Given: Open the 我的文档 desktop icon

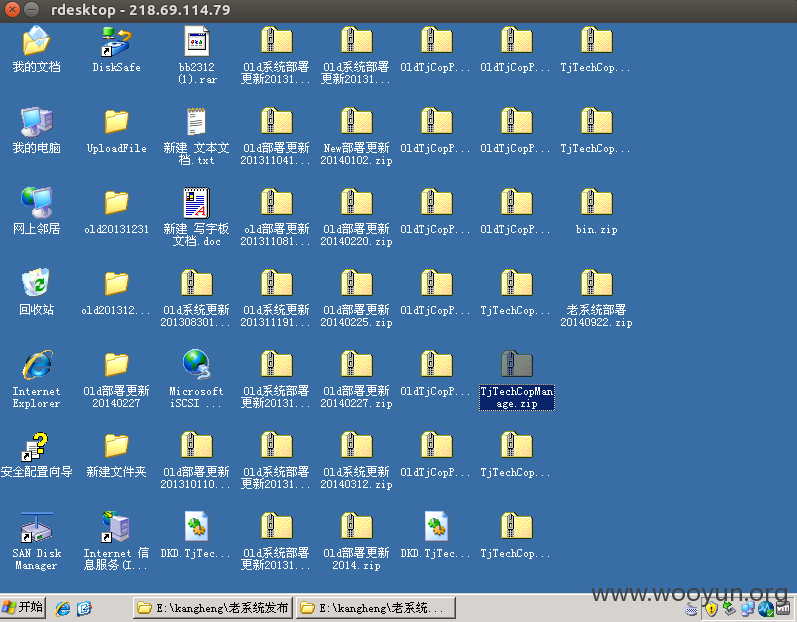Looking at the screenshot, I should (37, 49).
